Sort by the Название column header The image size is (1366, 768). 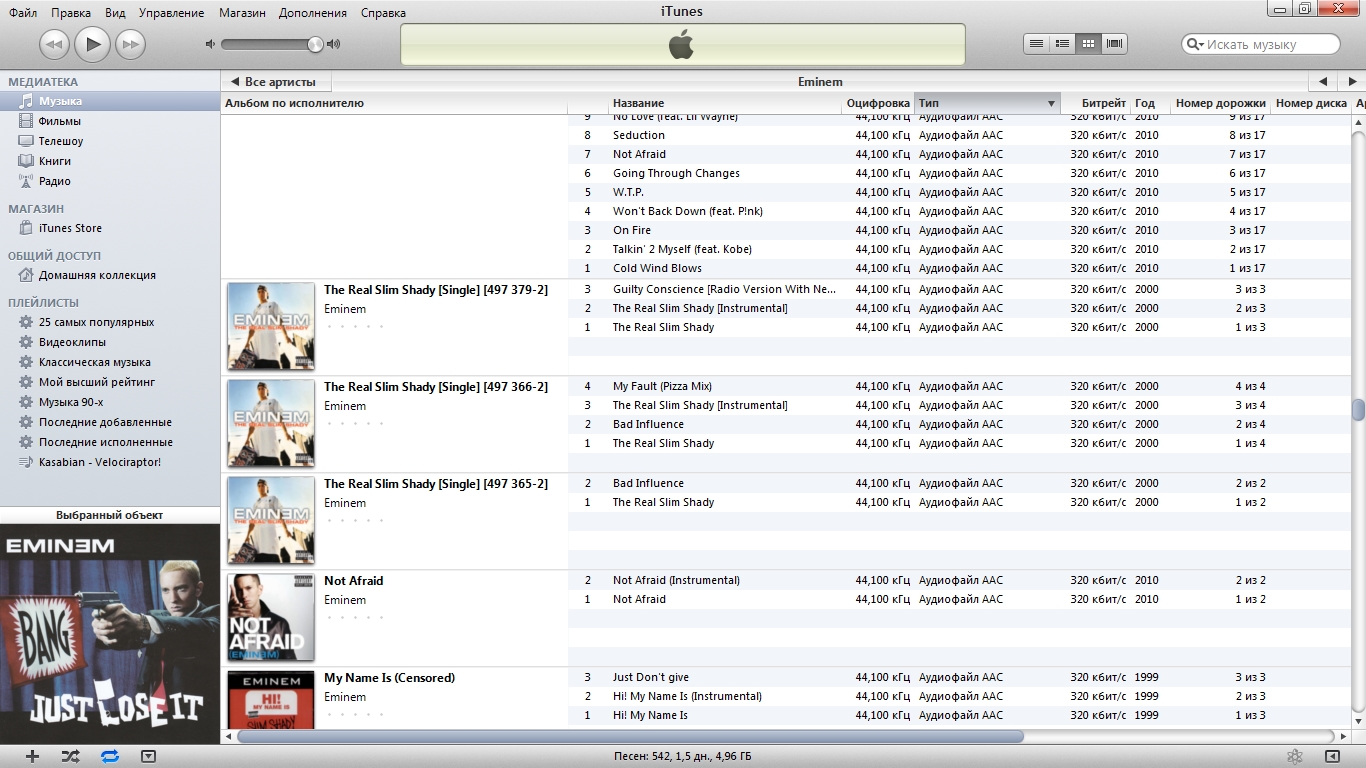click(x=725, y=103)
